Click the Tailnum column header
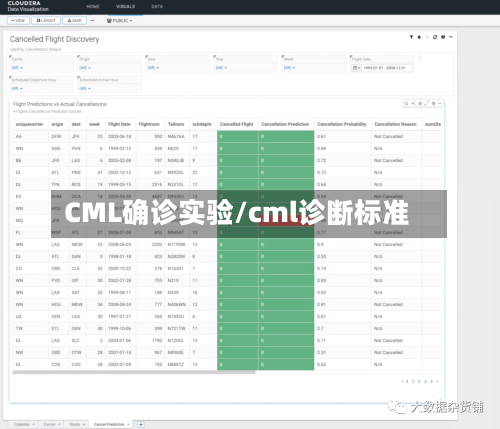 (176, 124)
